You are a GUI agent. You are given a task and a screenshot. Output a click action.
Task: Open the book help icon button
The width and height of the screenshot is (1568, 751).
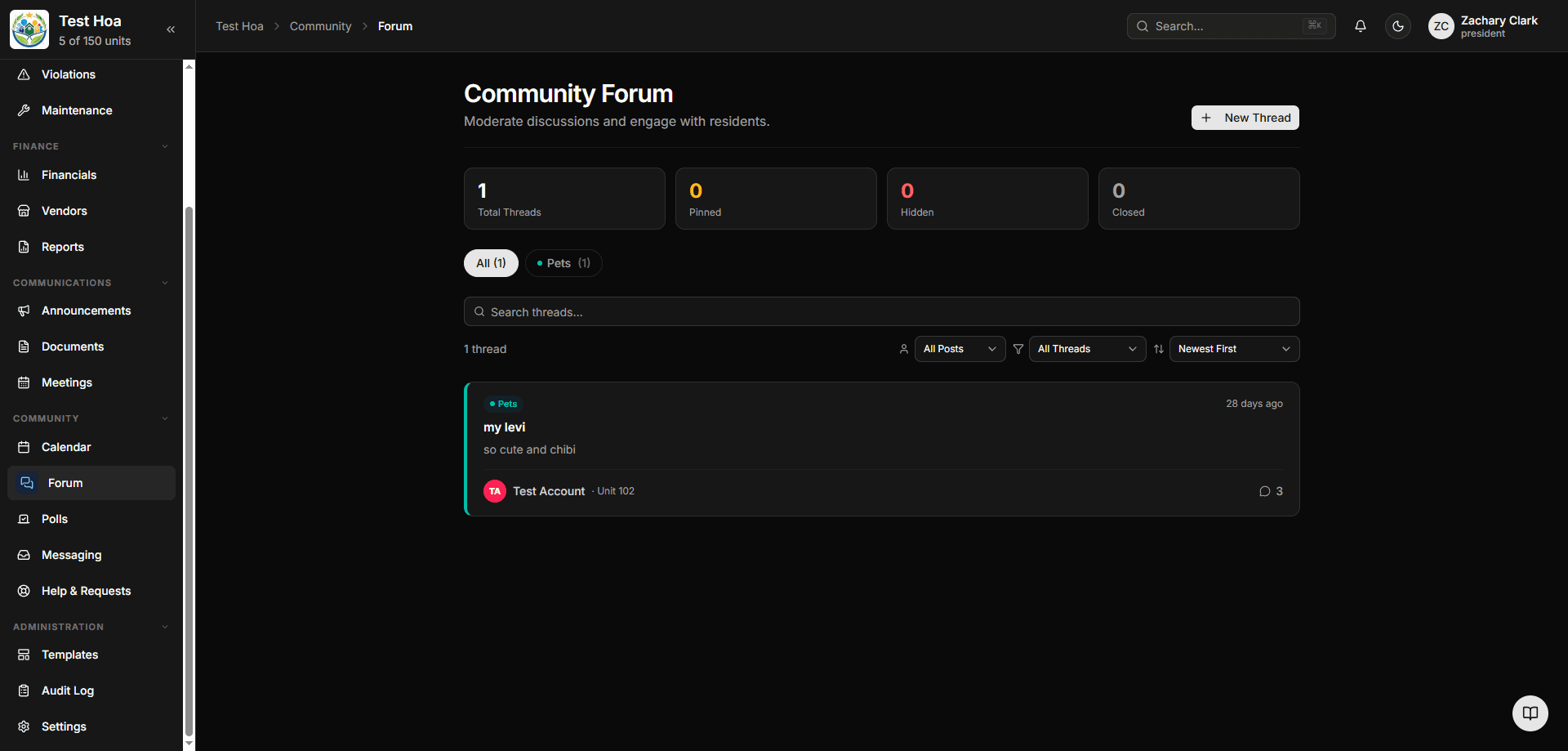click(1530, 713)
